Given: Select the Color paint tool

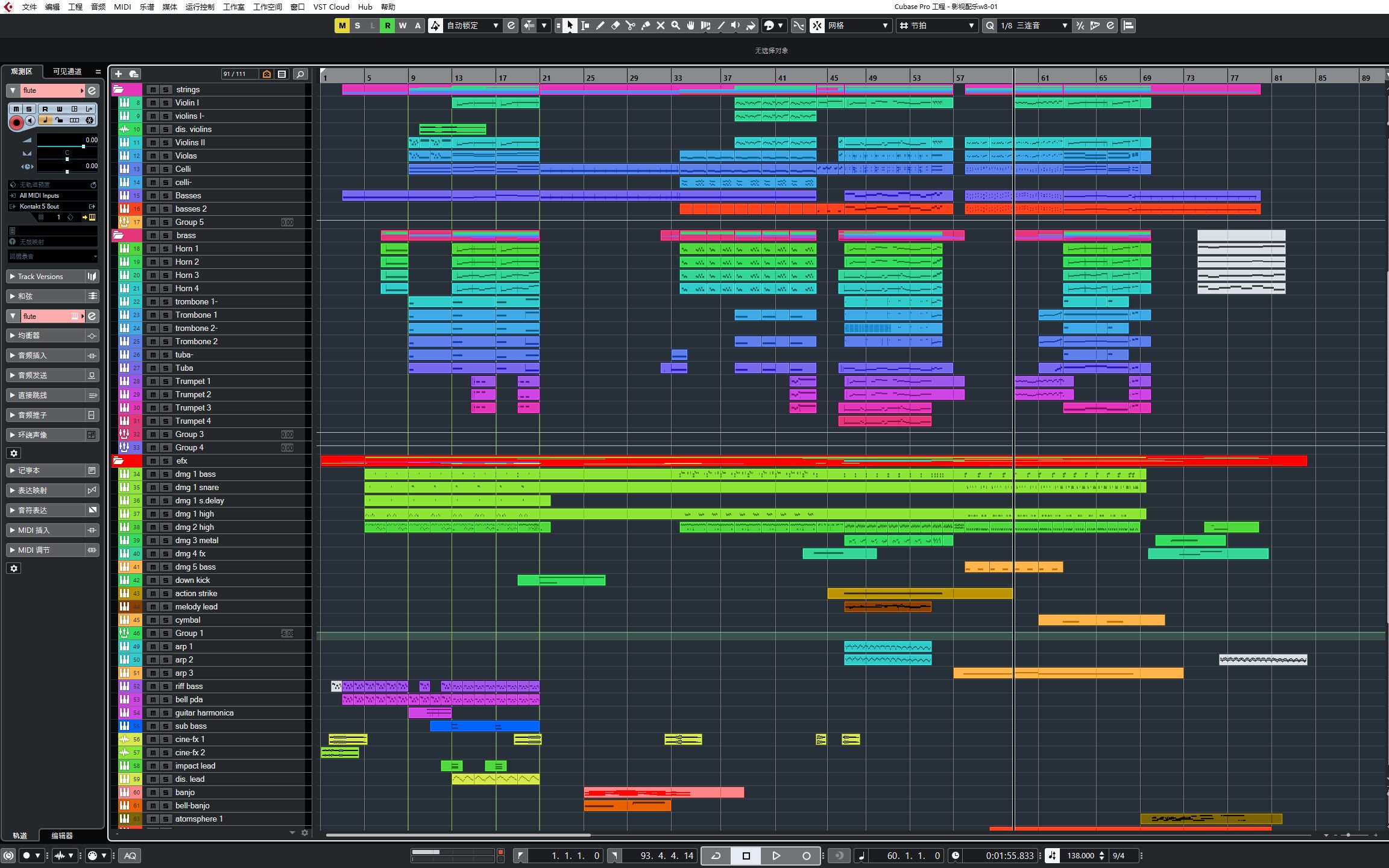Looking at the screenshot, I should (751, 25).
